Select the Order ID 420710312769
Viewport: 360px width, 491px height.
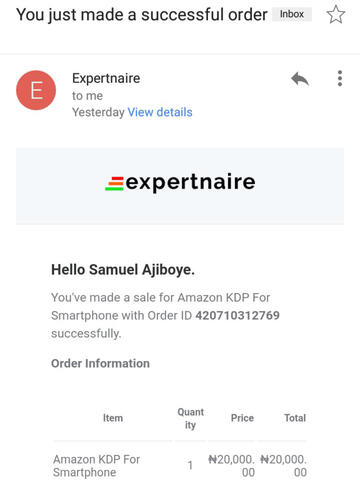(237, 315)
